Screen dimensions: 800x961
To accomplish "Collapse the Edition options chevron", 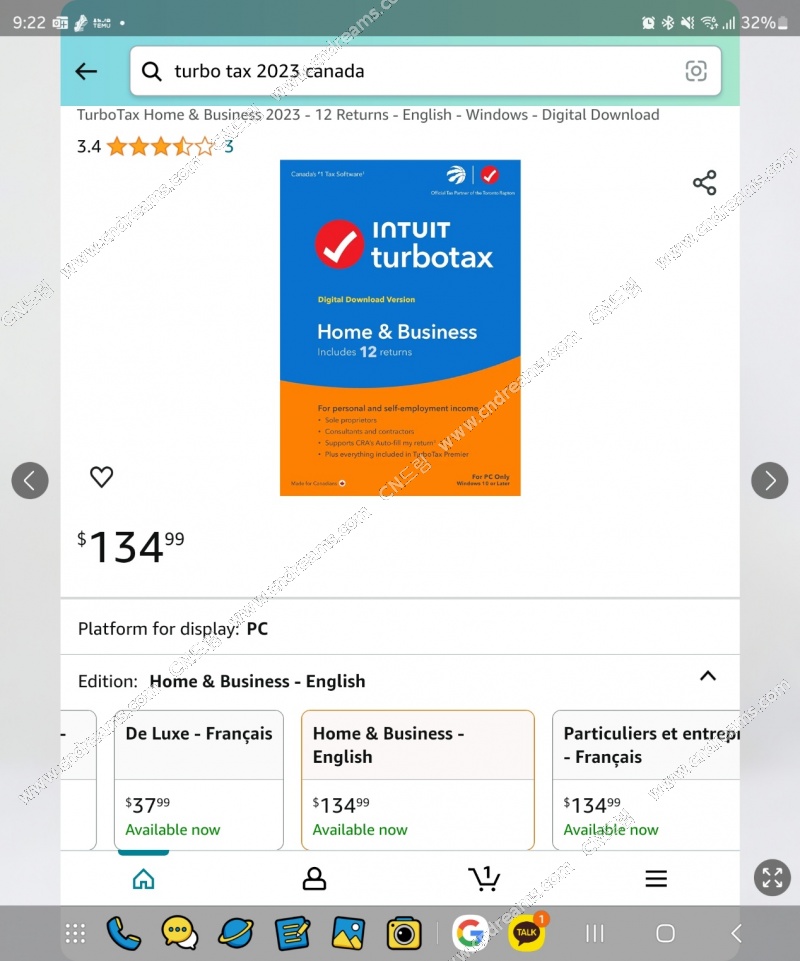I will point(708,676).
